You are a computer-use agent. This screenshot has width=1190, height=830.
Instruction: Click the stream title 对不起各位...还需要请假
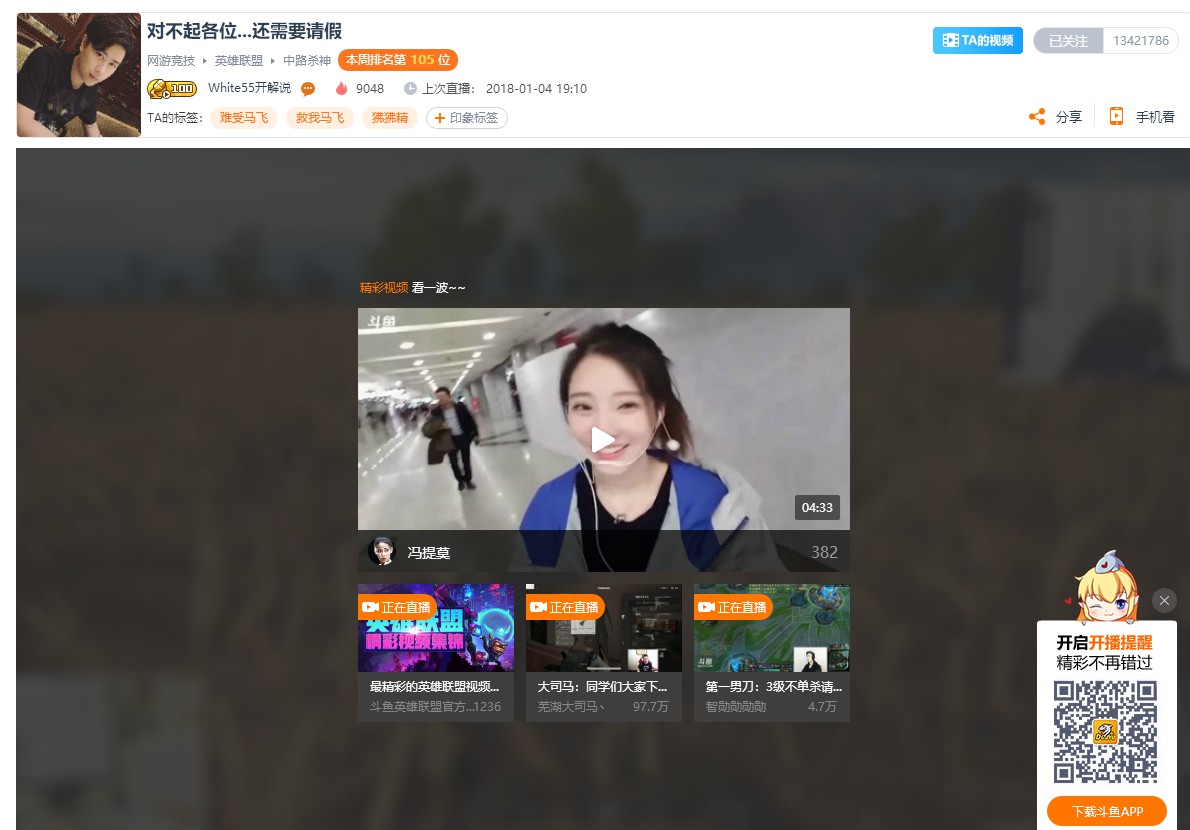244,31
